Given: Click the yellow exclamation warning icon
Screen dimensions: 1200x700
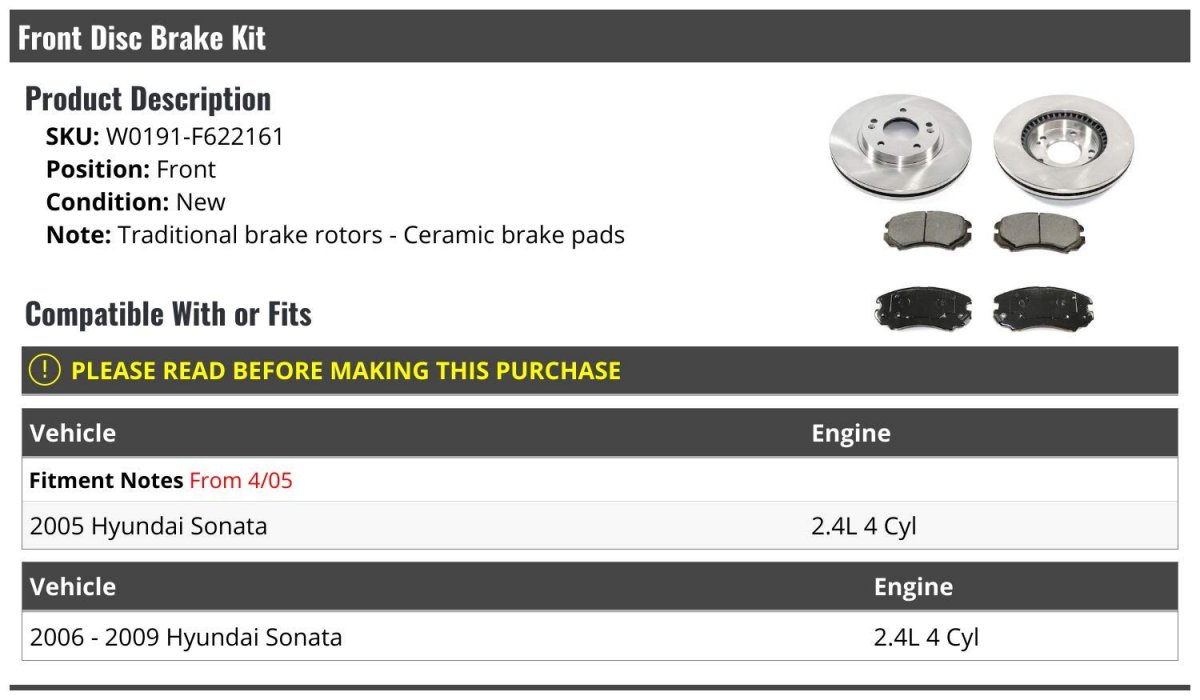Looking at the screenshot, I should 45,370.
